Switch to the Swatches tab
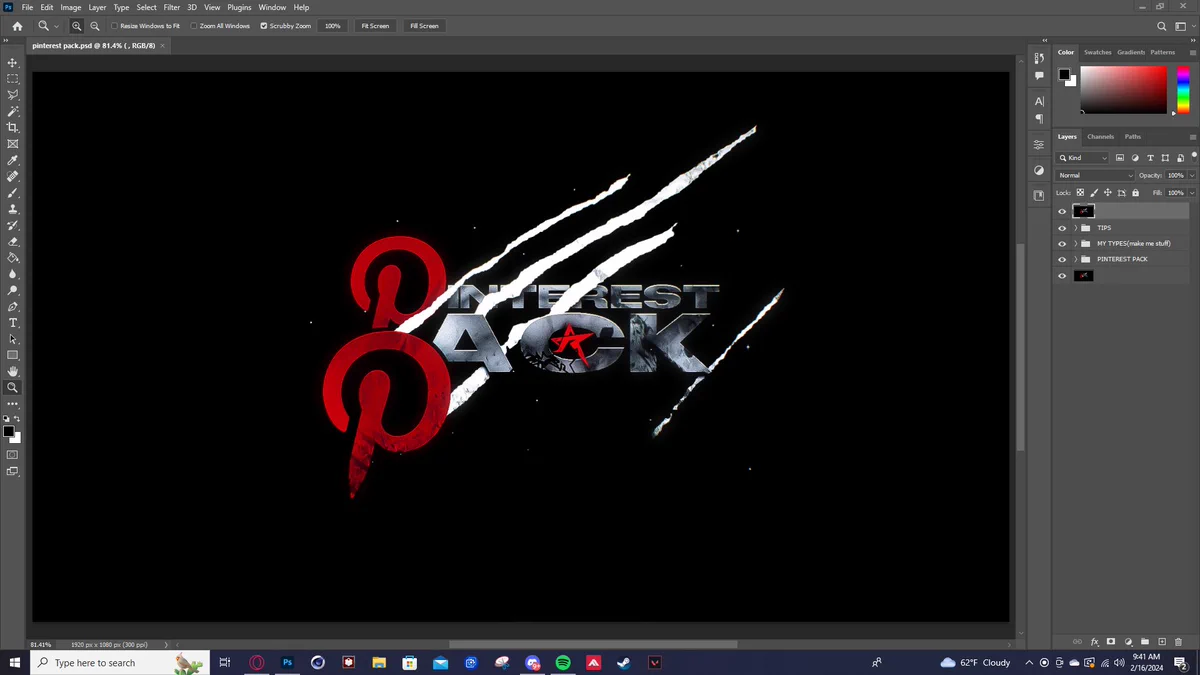This screenshot has width=1200, height=675. pos(1098,52)
